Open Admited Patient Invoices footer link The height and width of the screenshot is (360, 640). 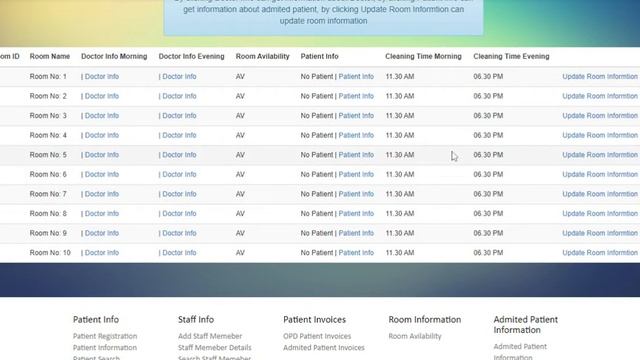point(324,347)
